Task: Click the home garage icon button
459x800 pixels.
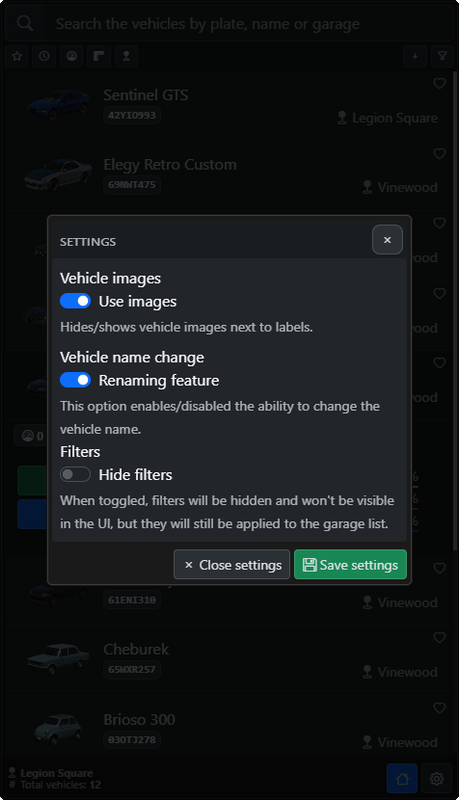Action: point(402,779)
